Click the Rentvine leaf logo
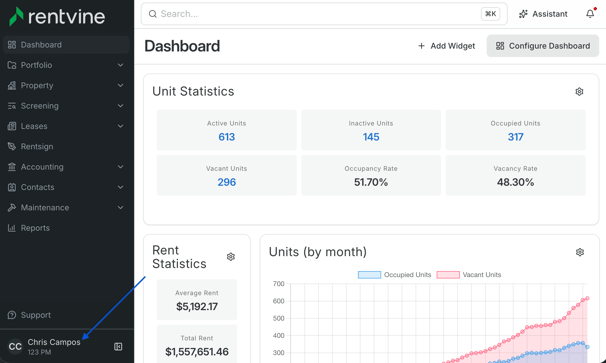Screen dimensions: 606x363 [x=16, y=17]
